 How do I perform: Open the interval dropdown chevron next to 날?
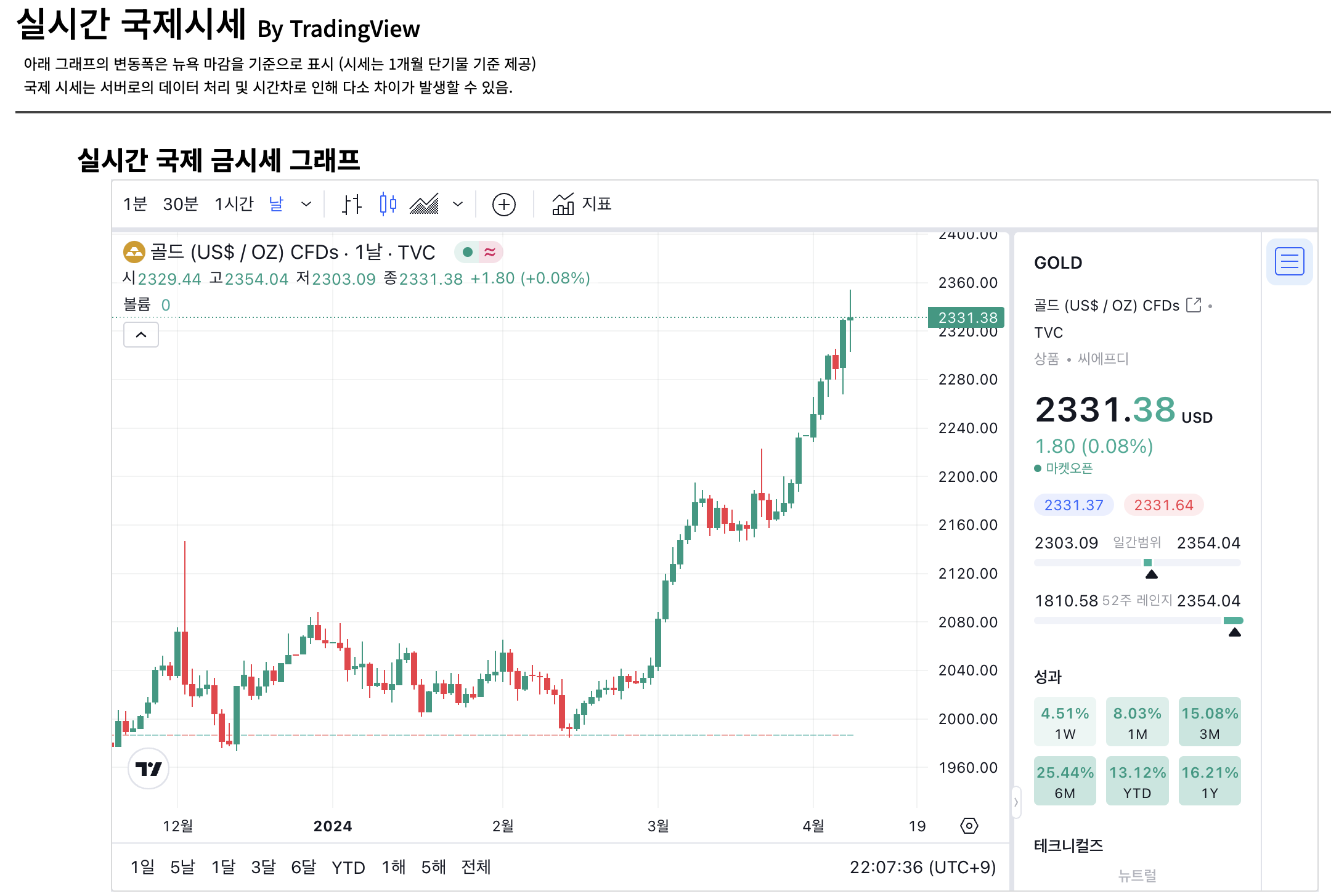tap(306, 203)
